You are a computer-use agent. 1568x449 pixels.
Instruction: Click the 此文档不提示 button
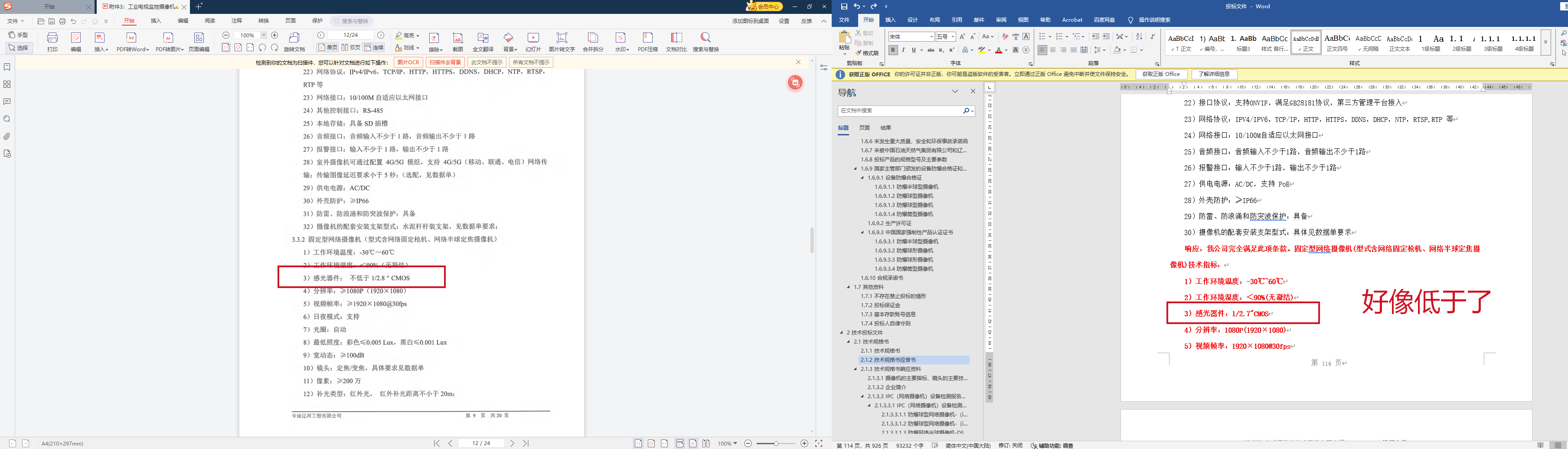(487, 62)
